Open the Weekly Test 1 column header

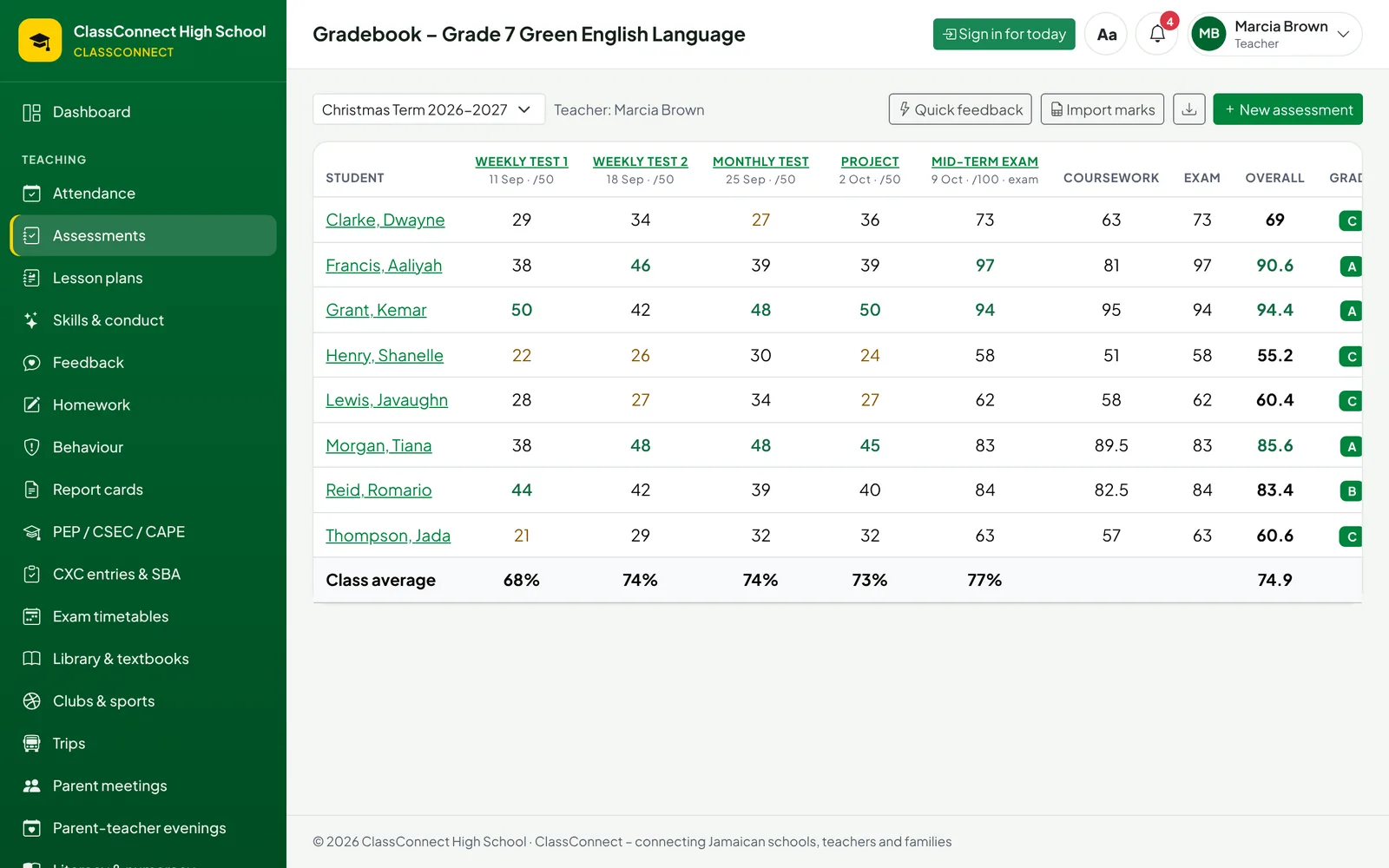[521, 161]
